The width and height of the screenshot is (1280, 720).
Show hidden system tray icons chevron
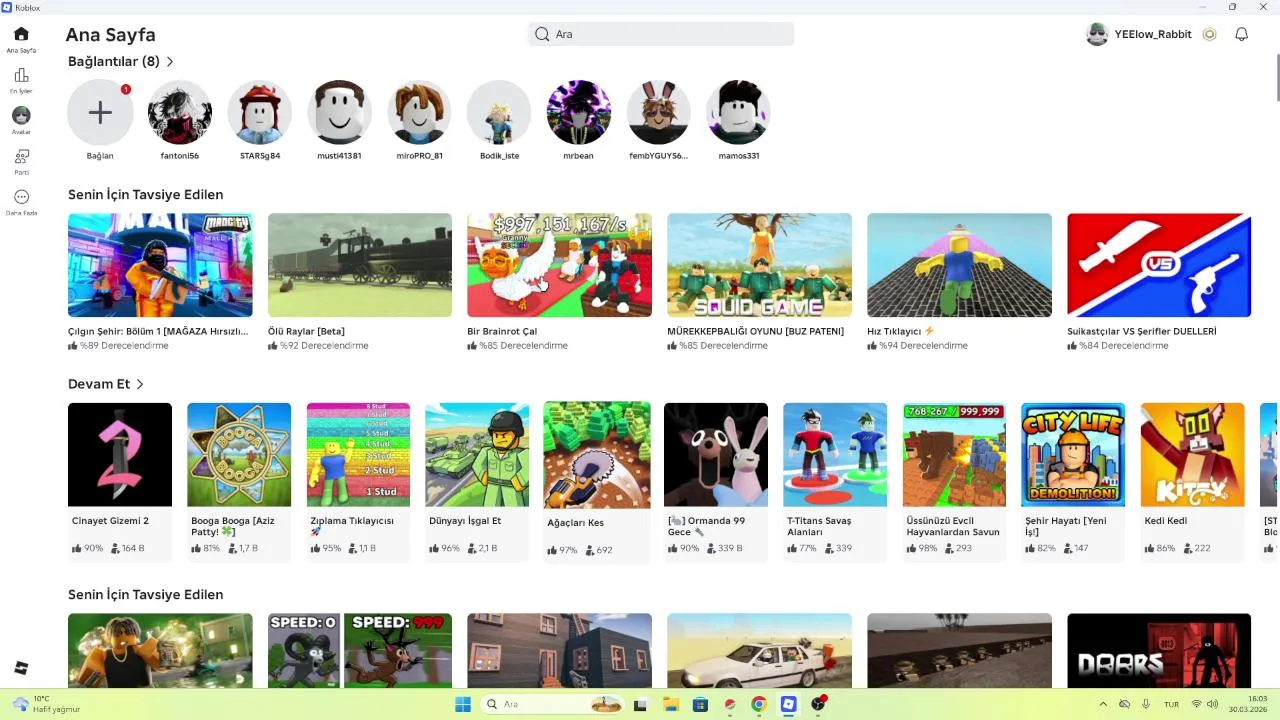click(x=1103, y=704)
